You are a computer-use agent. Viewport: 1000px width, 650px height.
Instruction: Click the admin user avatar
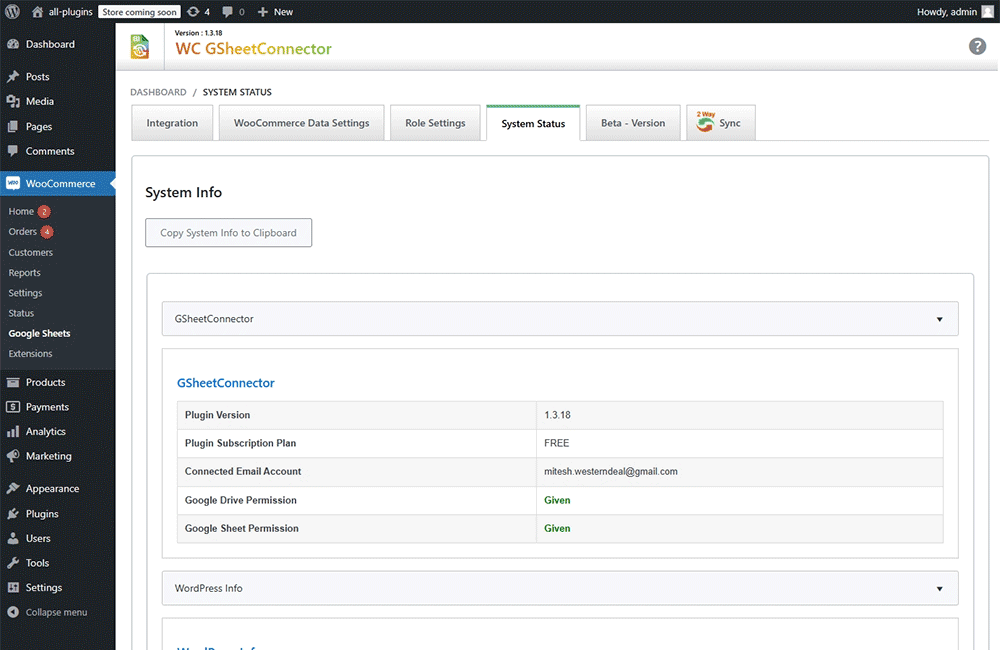[987, 11]
